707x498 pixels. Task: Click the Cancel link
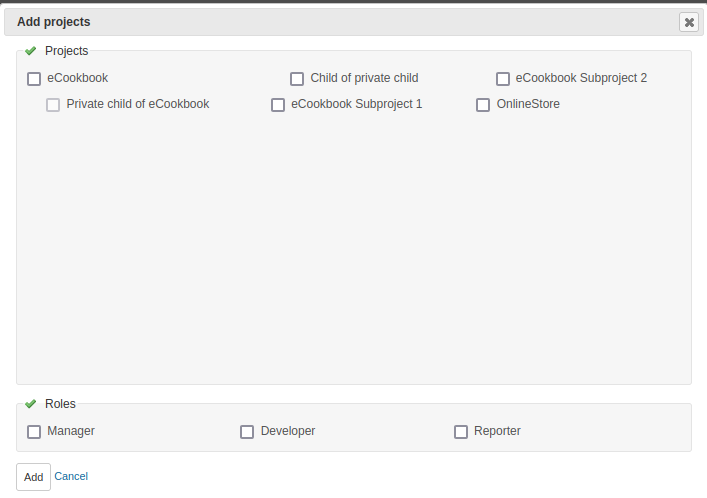click(x=71, y=476)
